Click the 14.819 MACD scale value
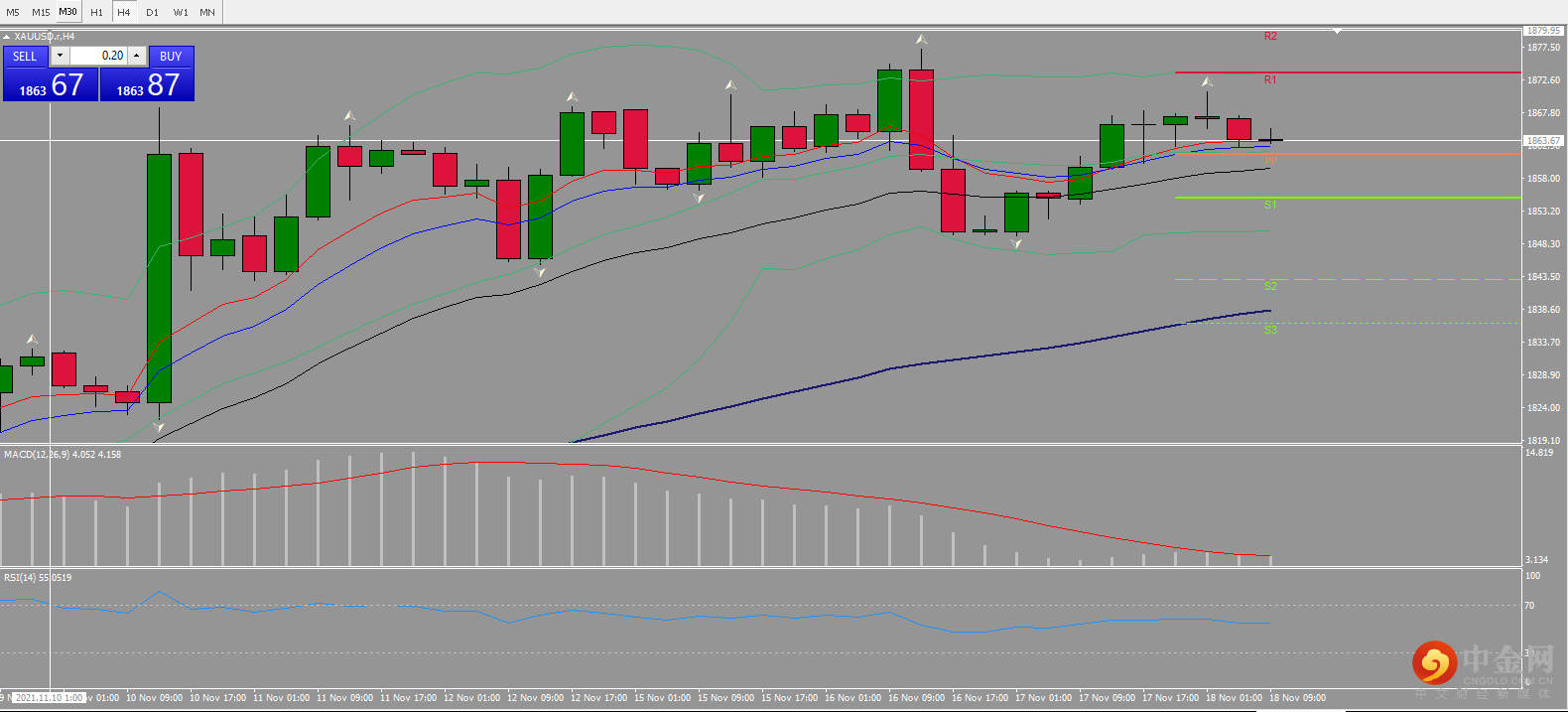The width and height of the screenshot is (1568, 712). point(1539,453)
